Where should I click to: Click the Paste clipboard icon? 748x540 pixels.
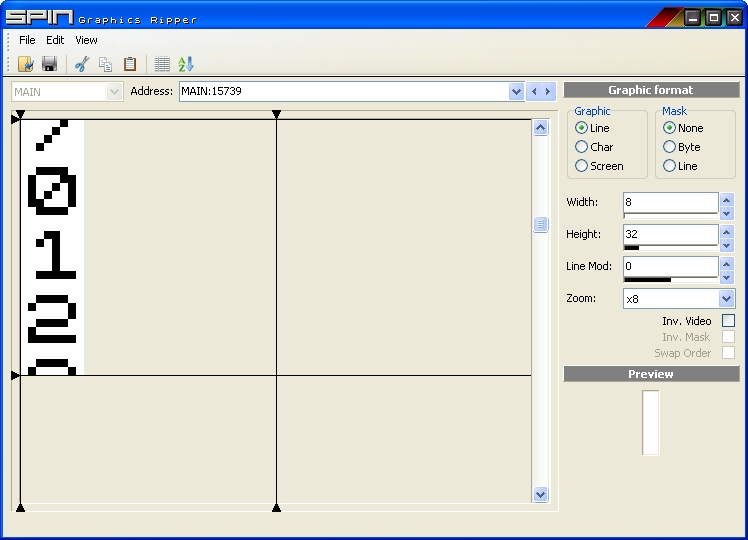click(130, 64)
